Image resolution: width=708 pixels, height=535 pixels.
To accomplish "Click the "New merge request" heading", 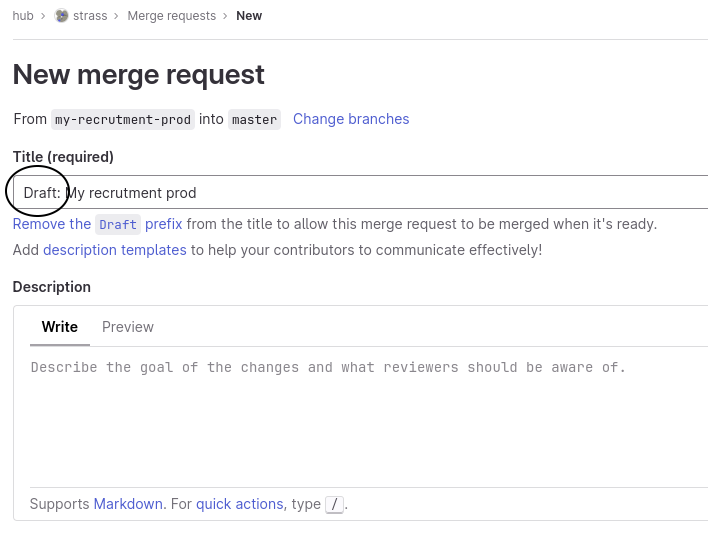I will [x=139, y=74].
